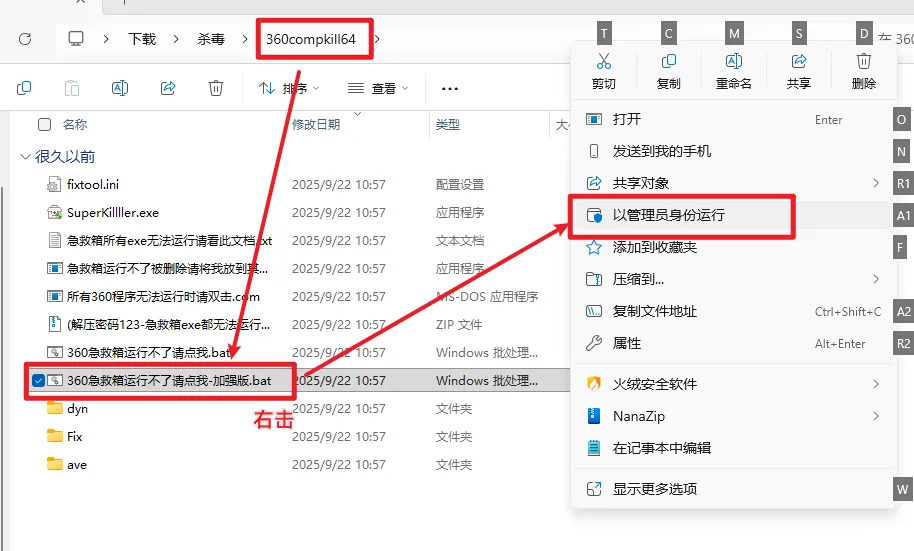Screen dimensions: 914x551
Task: Select 添加到收藏夹 menu entry
Action: 733,247
